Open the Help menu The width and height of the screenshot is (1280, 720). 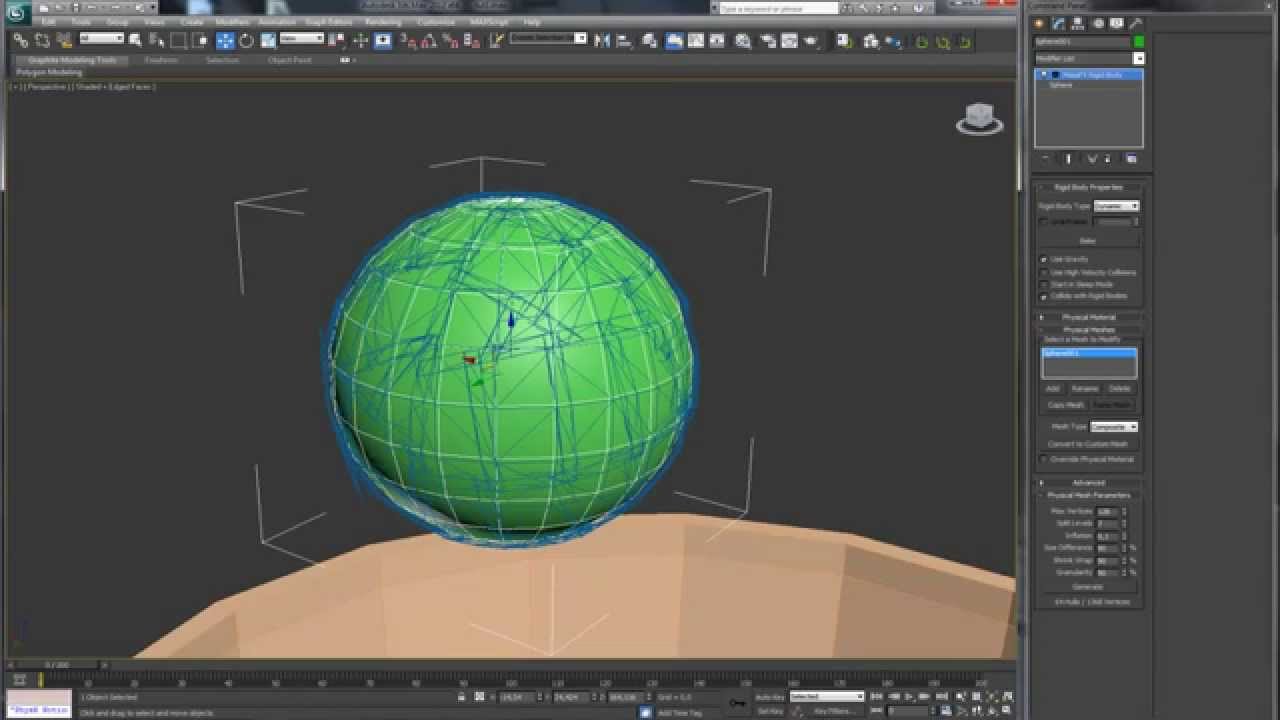[x=532, y=22]
